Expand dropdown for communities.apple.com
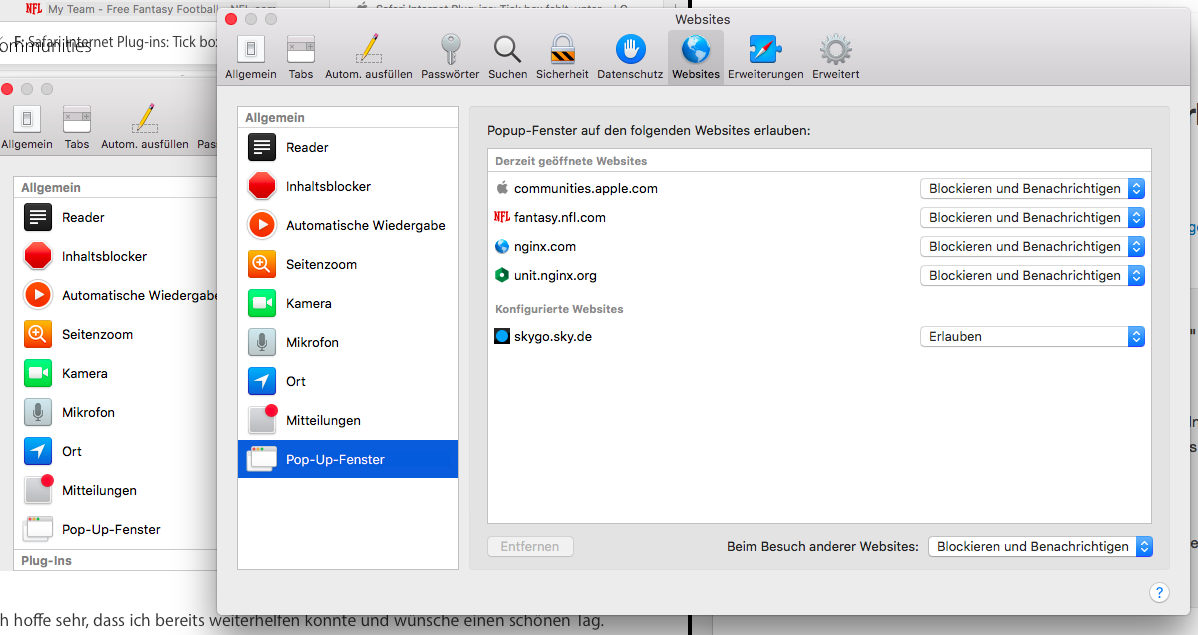 click(x=1031, y=188)
